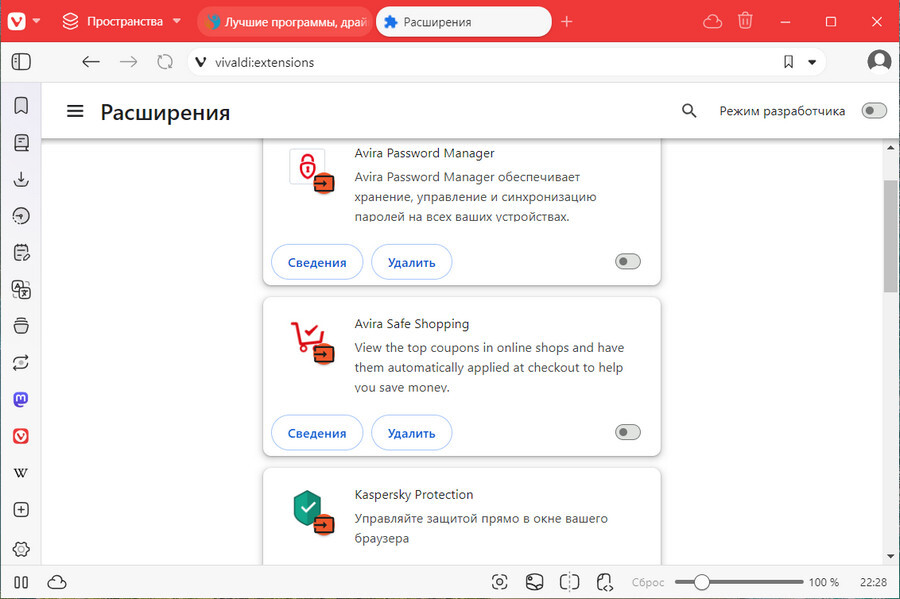Image resolution: width=900 pixels, height=599 pixels.
Task: Open Settings gear in sidebar
Action: click(x=21, y=549)
